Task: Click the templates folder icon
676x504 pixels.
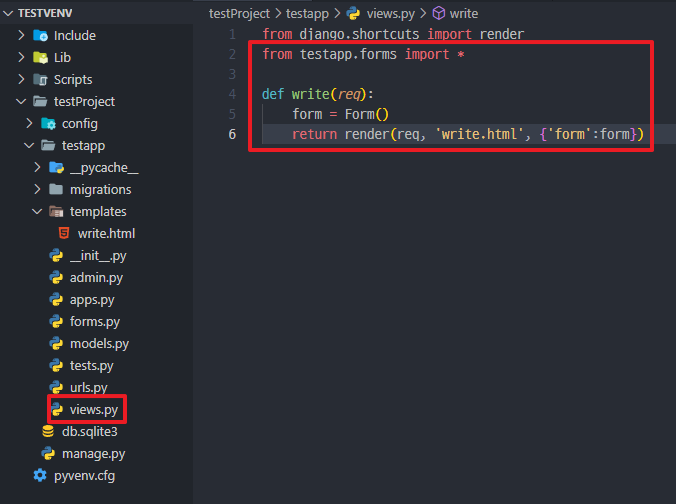Action: click(x=56, y=211)
